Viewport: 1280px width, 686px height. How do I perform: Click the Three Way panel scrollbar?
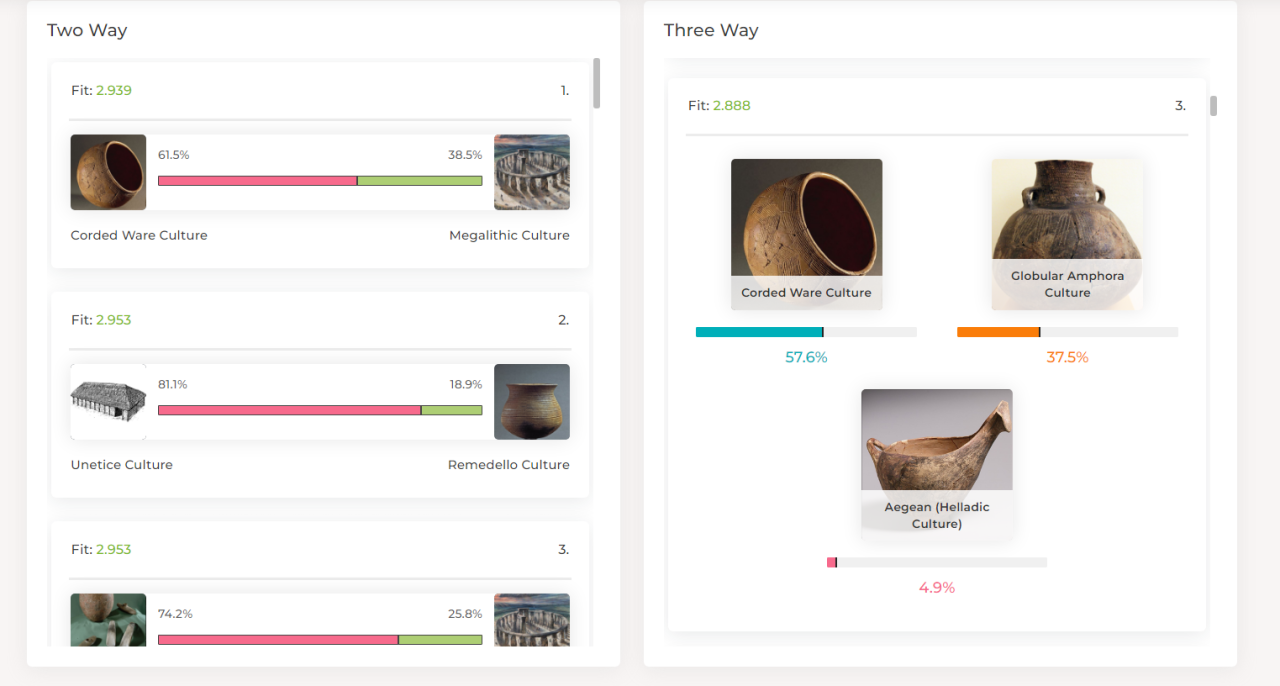pyautogui.click(x=1214, y=106)
